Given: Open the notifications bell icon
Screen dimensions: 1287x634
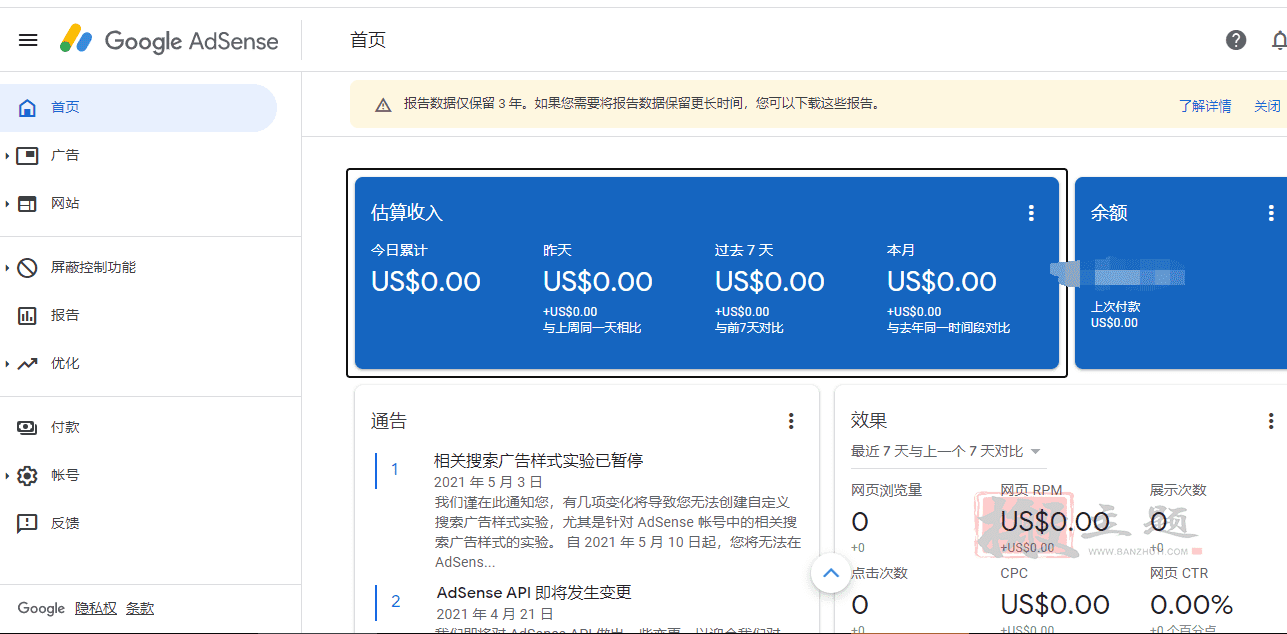Looking at the screenshot, I should pos(1278,40).
